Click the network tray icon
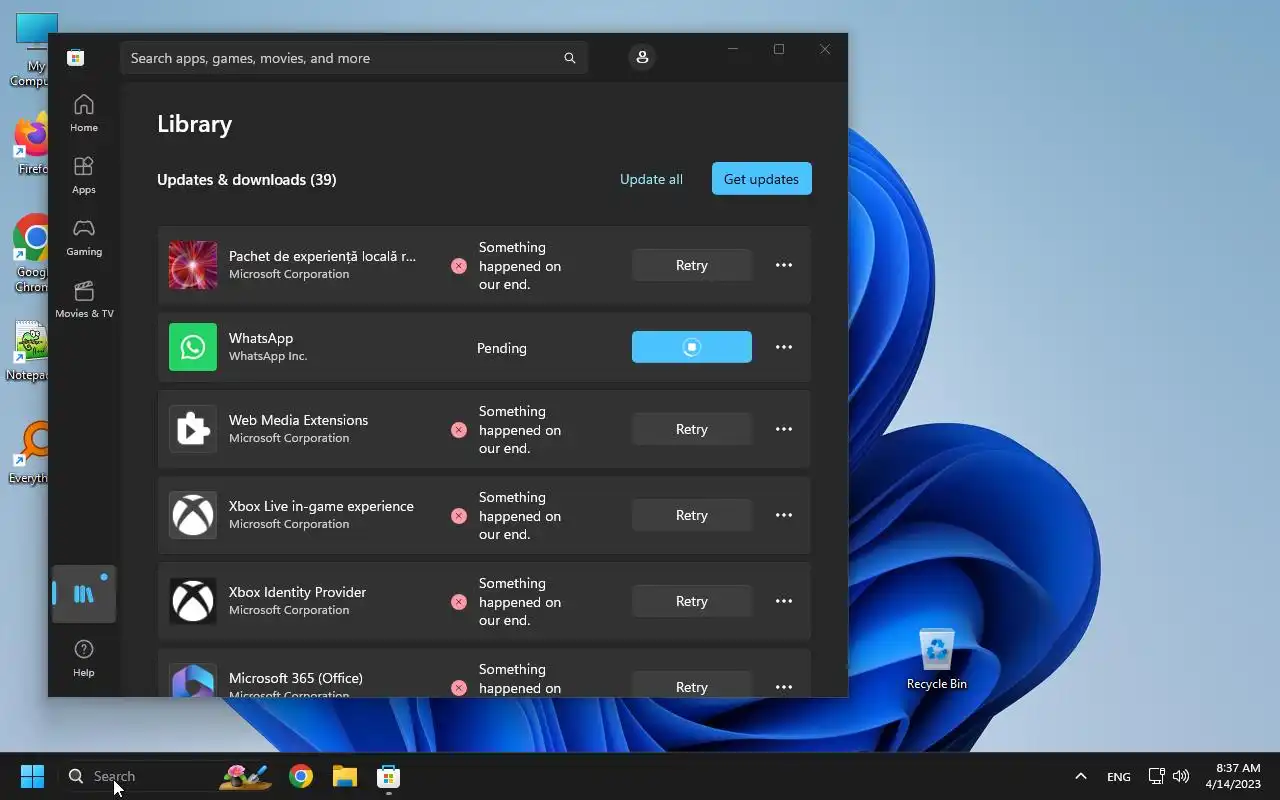1280x800 pixels. point(1156,776)
